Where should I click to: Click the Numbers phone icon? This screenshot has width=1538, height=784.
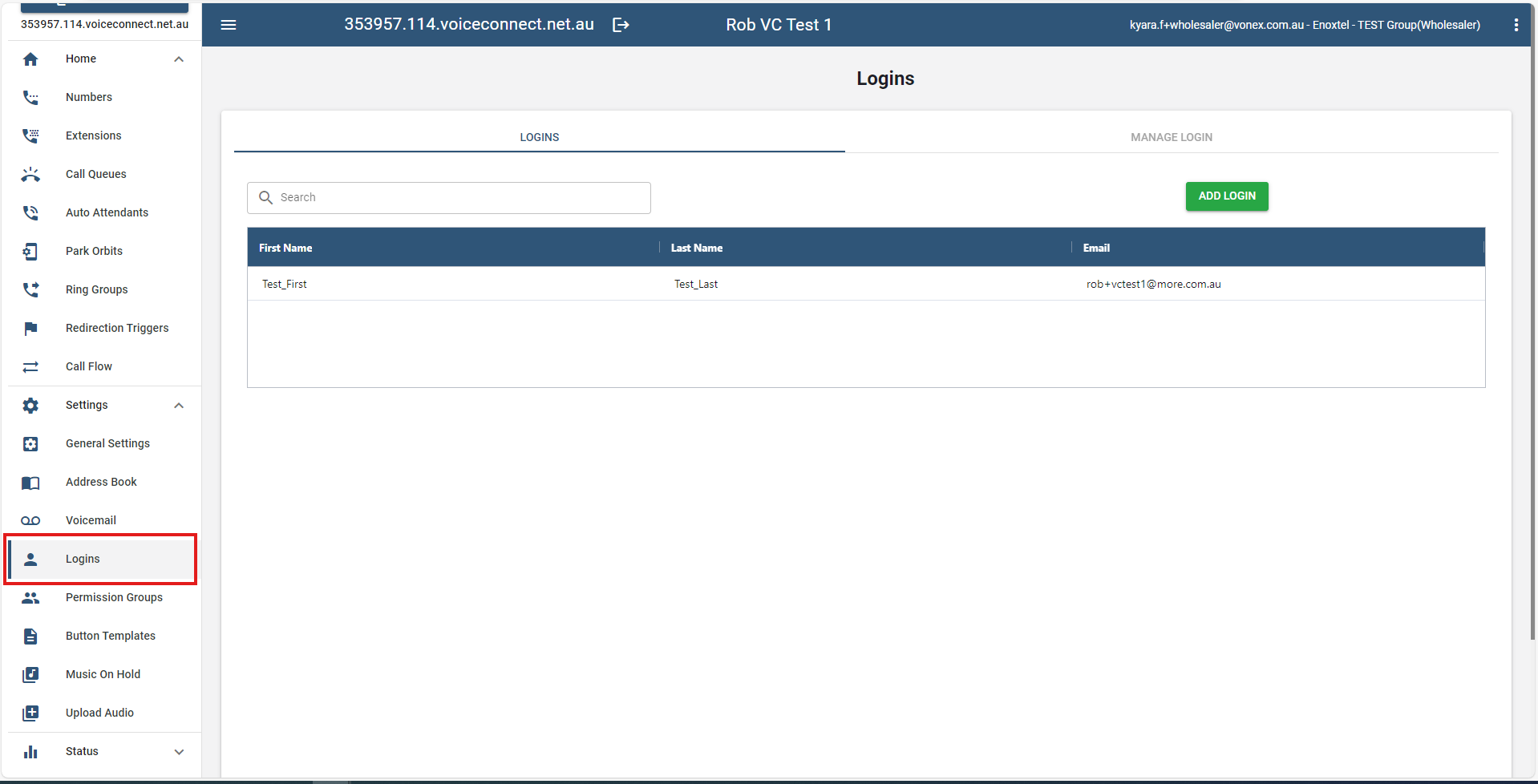[x=30, y=98]
